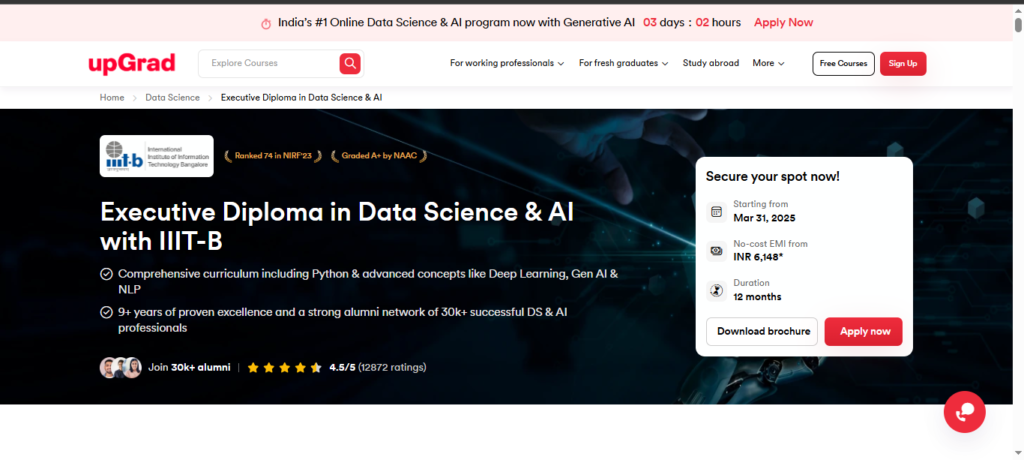Click the upGrad logo
The width and height of the screenshot is (1024, 460).
click(131, 63)
